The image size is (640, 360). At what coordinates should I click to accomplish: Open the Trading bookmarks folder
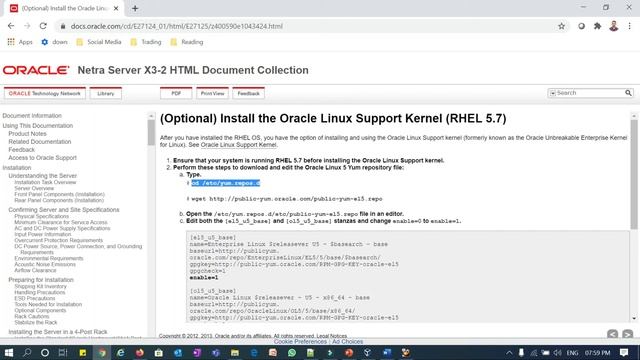point(146,42)
